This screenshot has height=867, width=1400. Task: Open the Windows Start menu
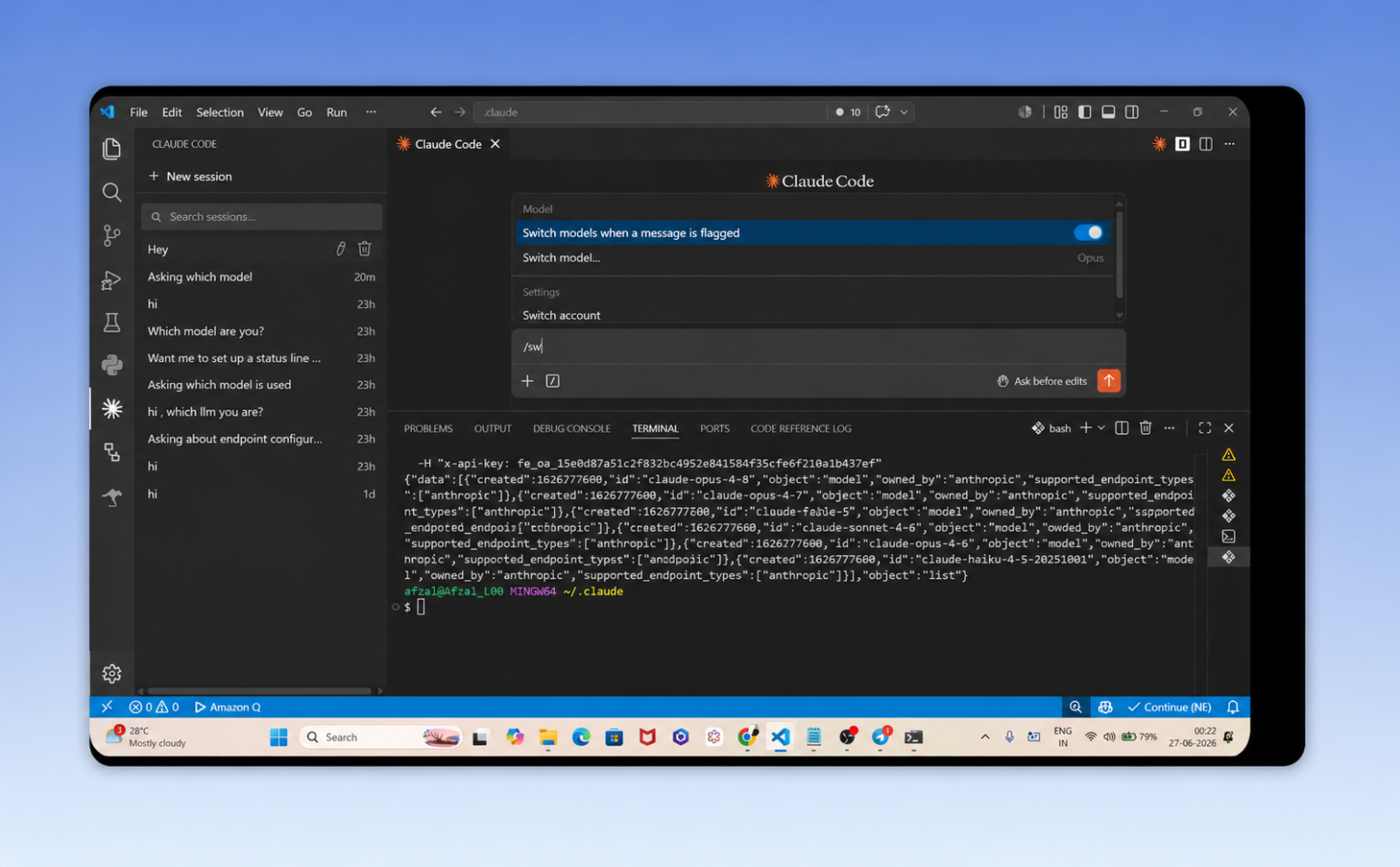pyautogui.click(x=279, y=737)
